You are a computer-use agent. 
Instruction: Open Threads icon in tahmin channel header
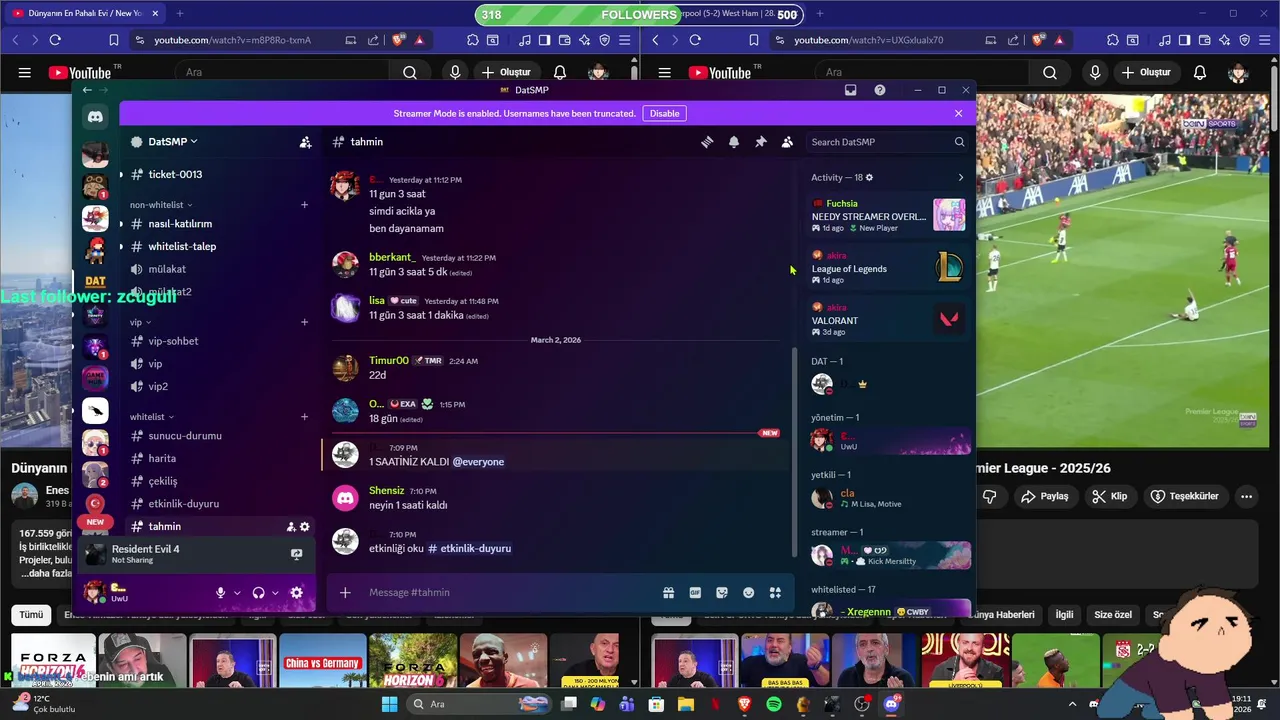coord(707,142)
